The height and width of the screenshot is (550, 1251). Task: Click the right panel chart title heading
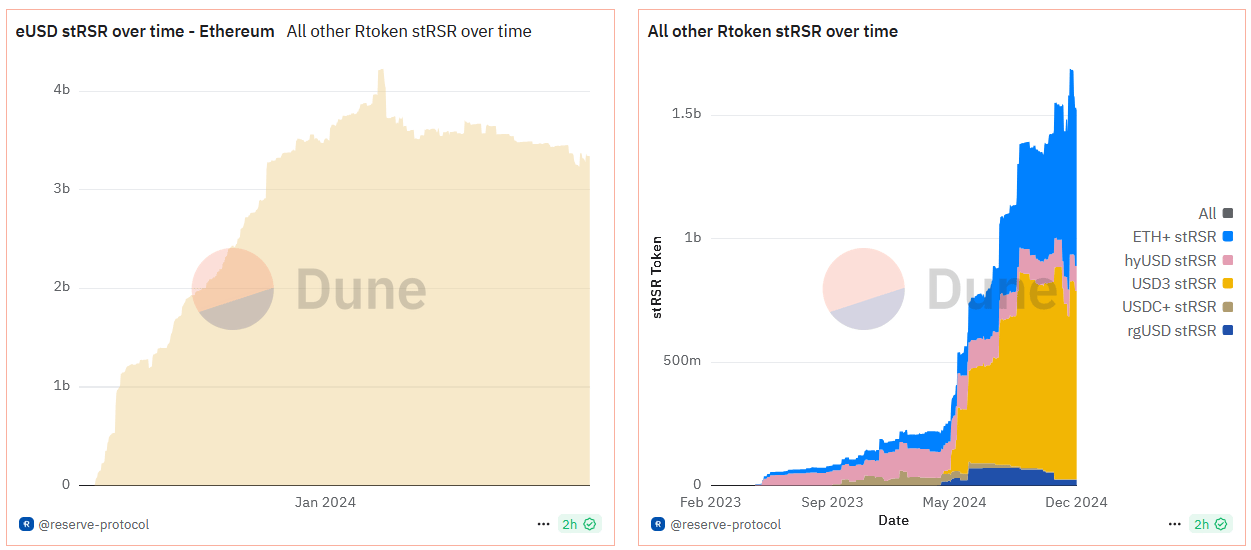[773, 31]
